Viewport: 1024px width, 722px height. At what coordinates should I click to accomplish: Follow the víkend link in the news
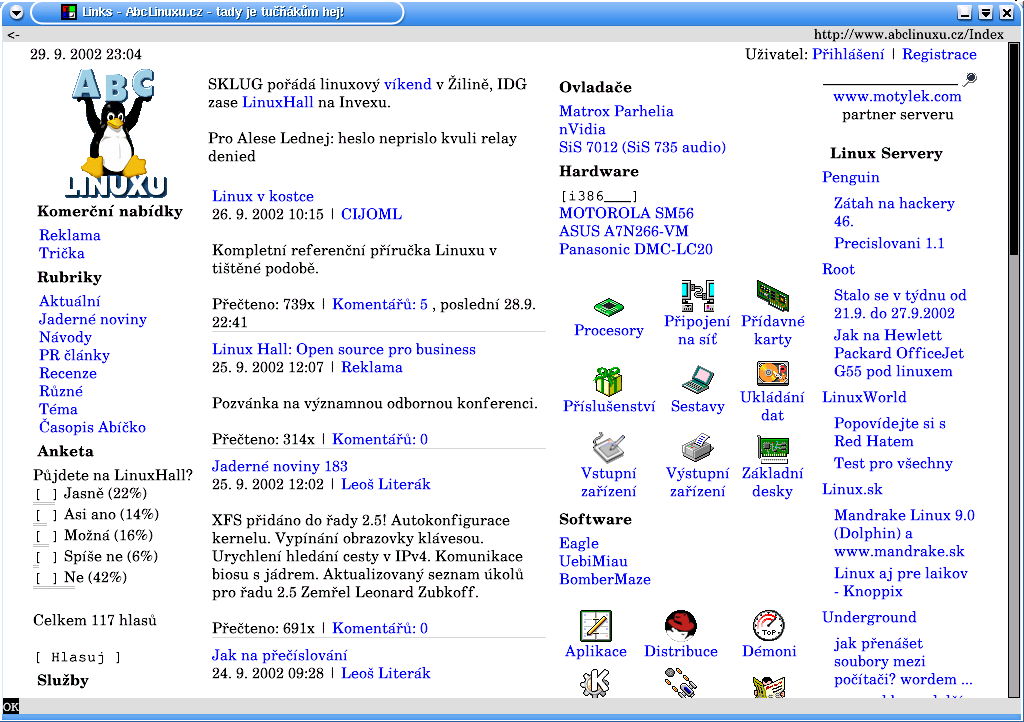(408, 84)
